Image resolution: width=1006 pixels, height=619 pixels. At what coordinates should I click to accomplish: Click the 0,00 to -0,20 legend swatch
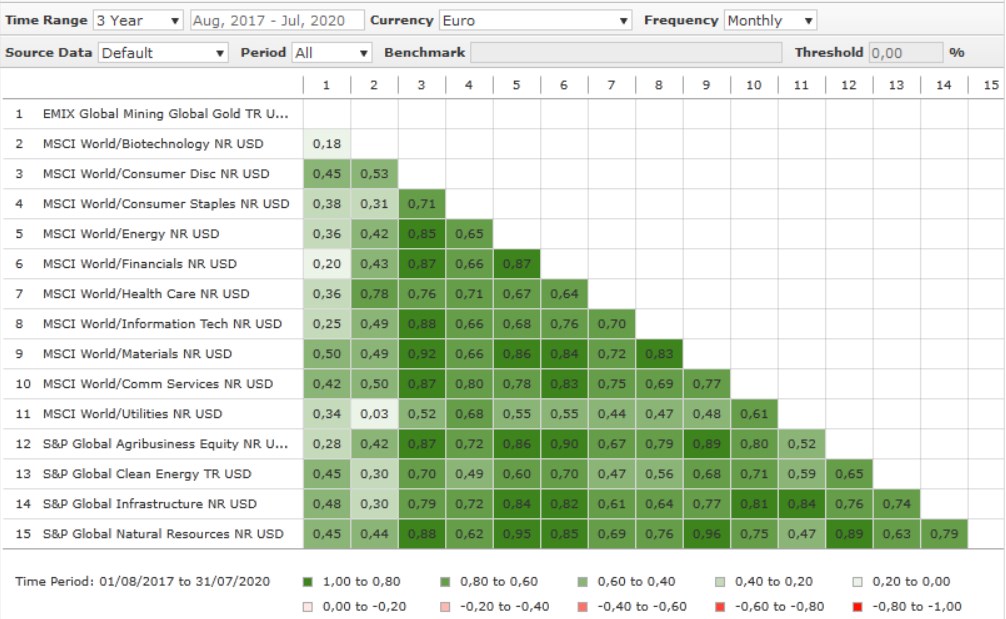coord(307,606)
